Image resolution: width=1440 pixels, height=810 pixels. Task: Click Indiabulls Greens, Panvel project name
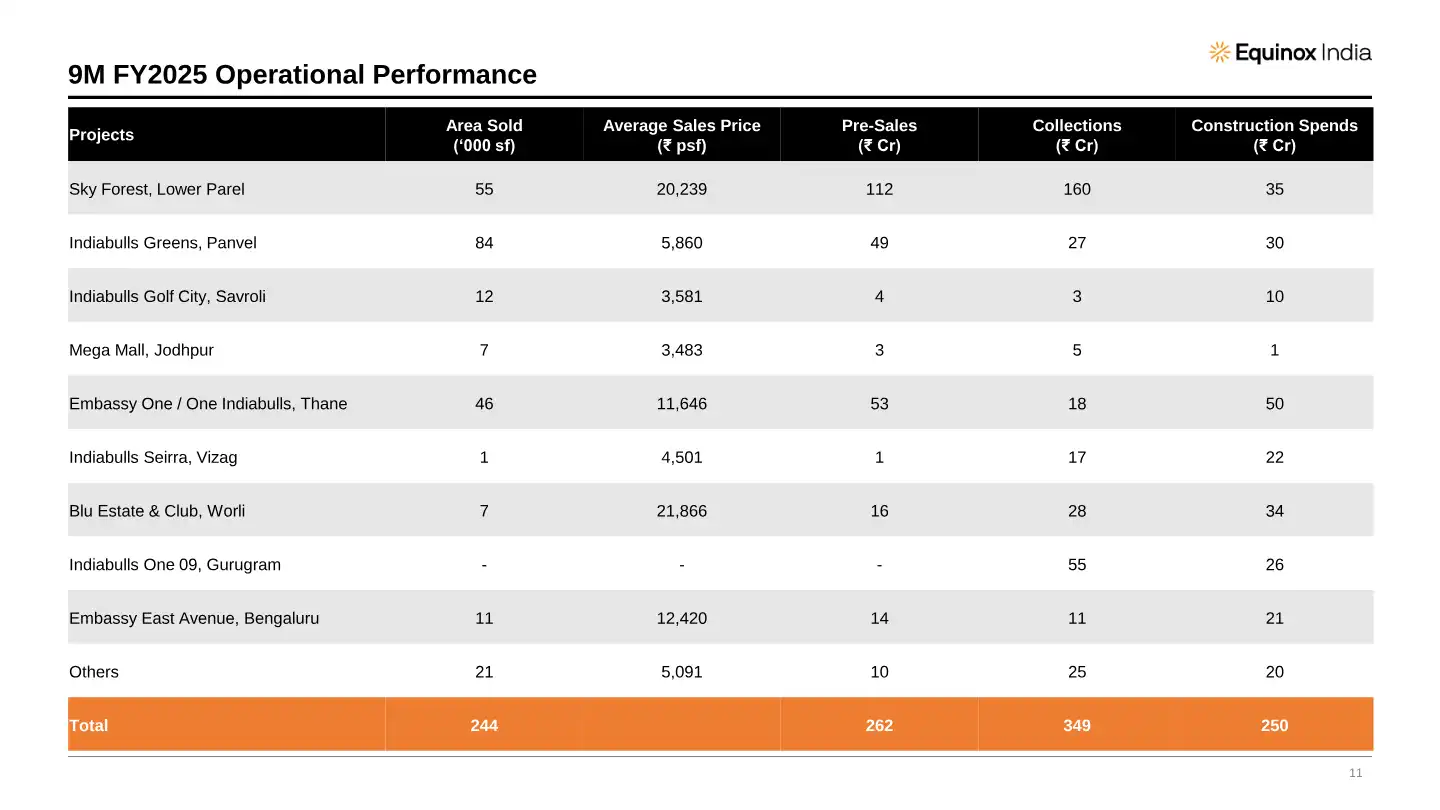click(x=163, y=243)
